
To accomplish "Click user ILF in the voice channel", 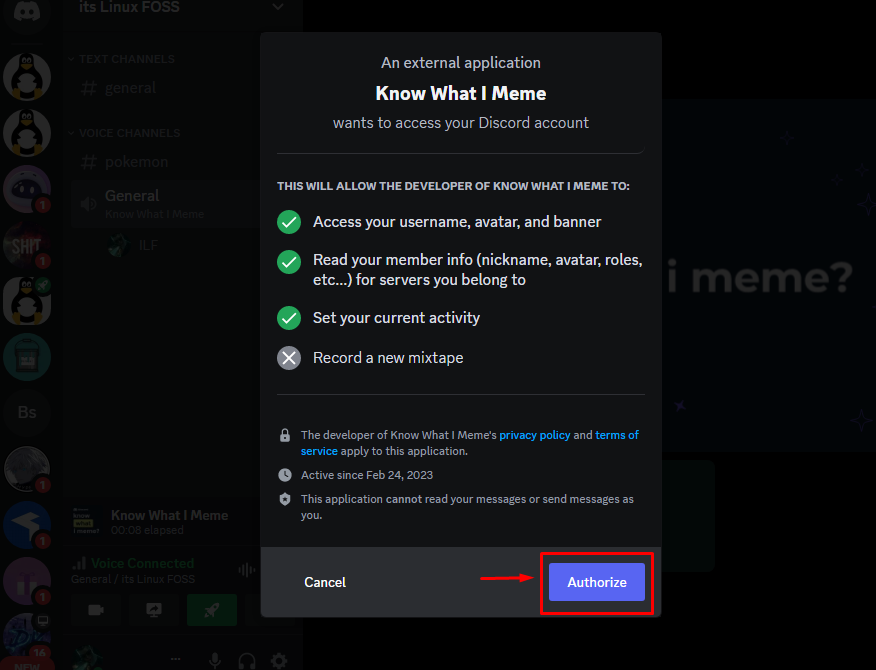I will (x=134, y=245).
